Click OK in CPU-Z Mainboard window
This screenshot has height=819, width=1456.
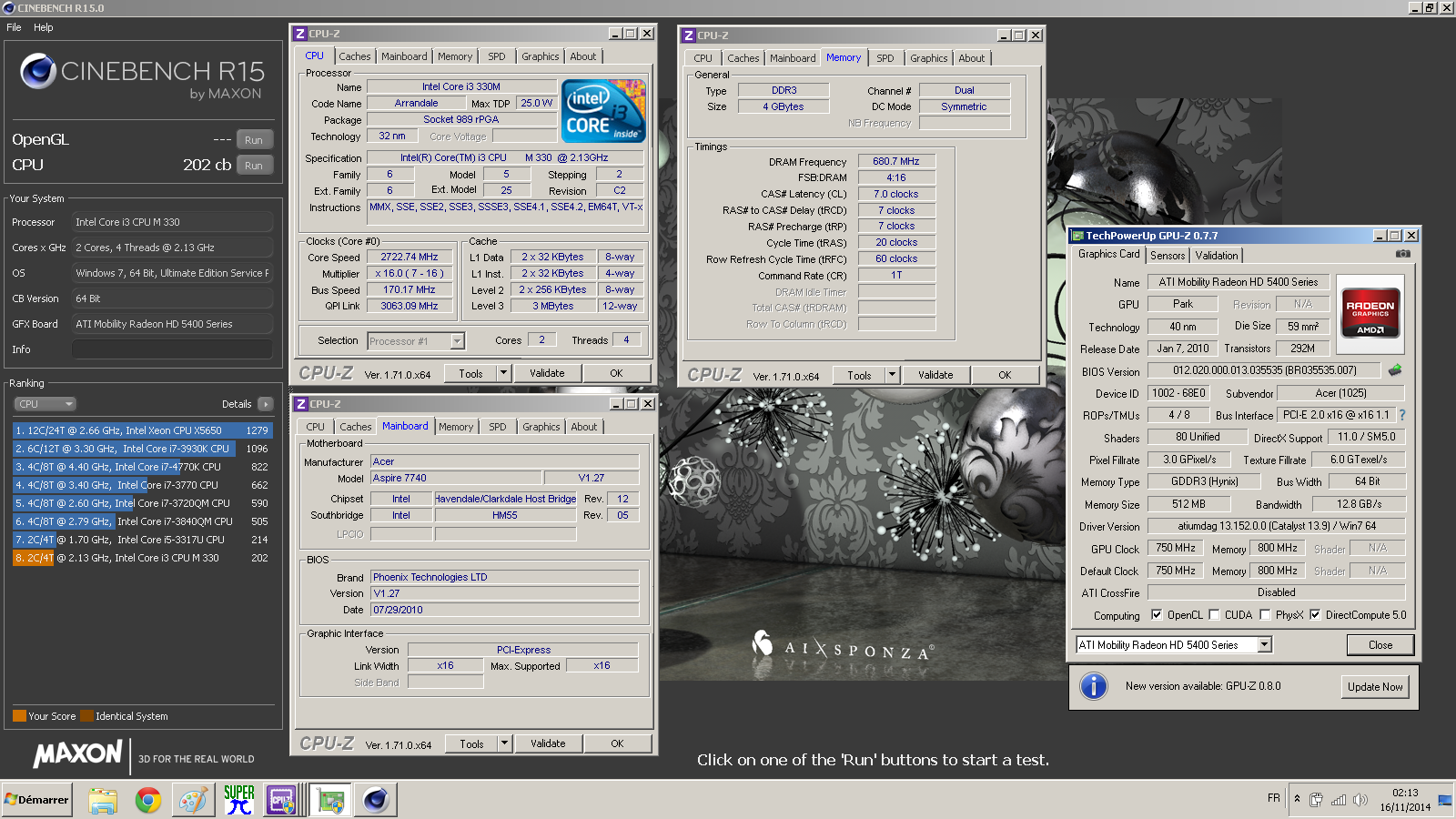[617, 743]
